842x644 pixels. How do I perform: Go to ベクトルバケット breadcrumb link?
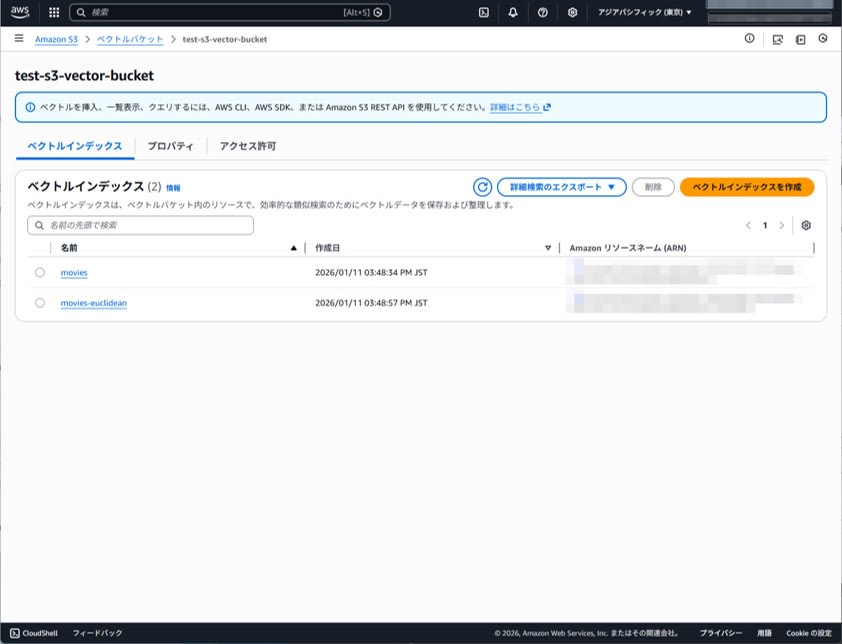pyautogui.click(x=130, y=39)
